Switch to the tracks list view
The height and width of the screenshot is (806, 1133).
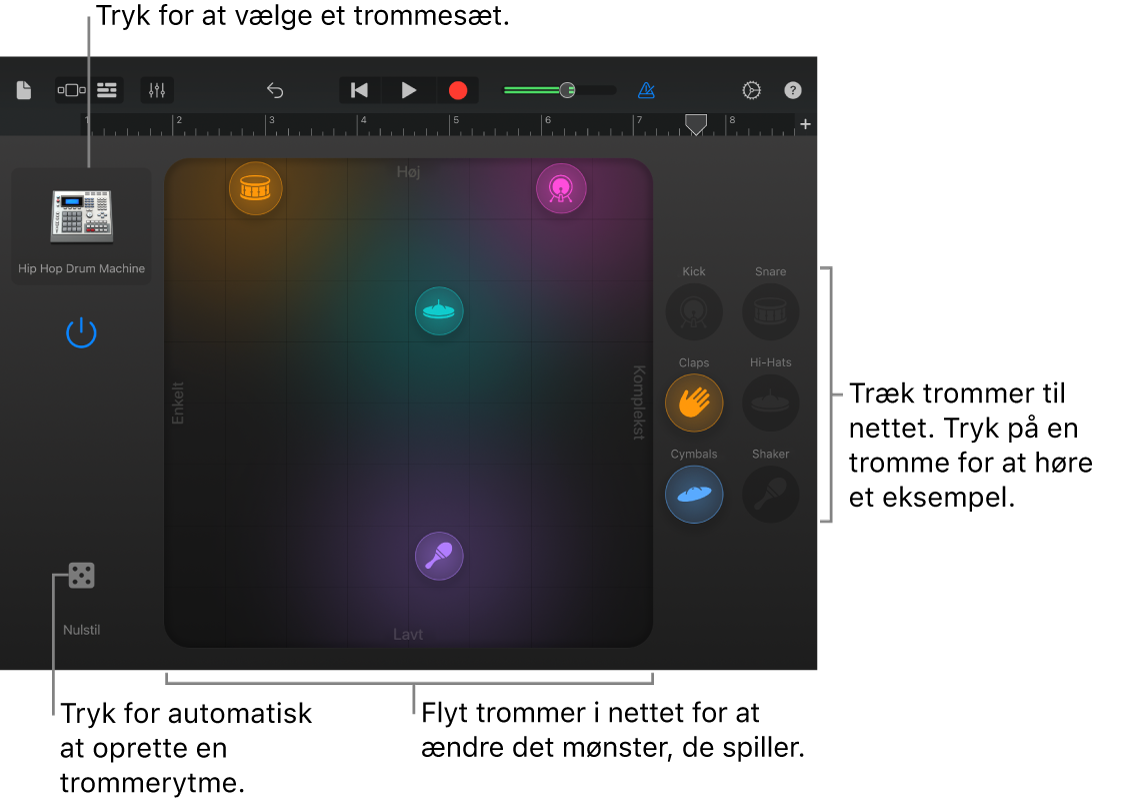point(105,90)
